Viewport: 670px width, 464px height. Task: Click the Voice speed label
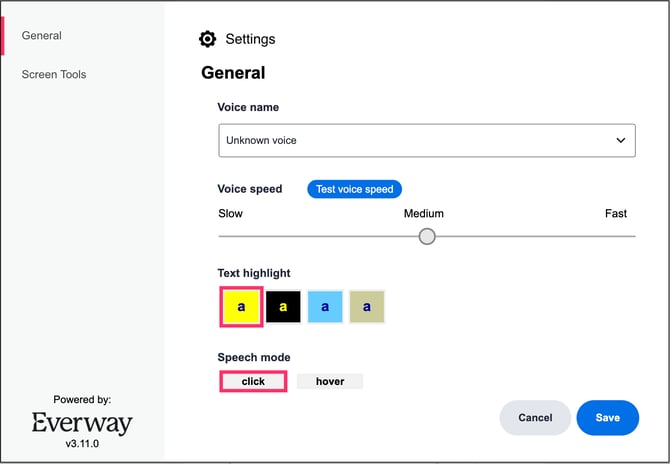tap(250, 189)
